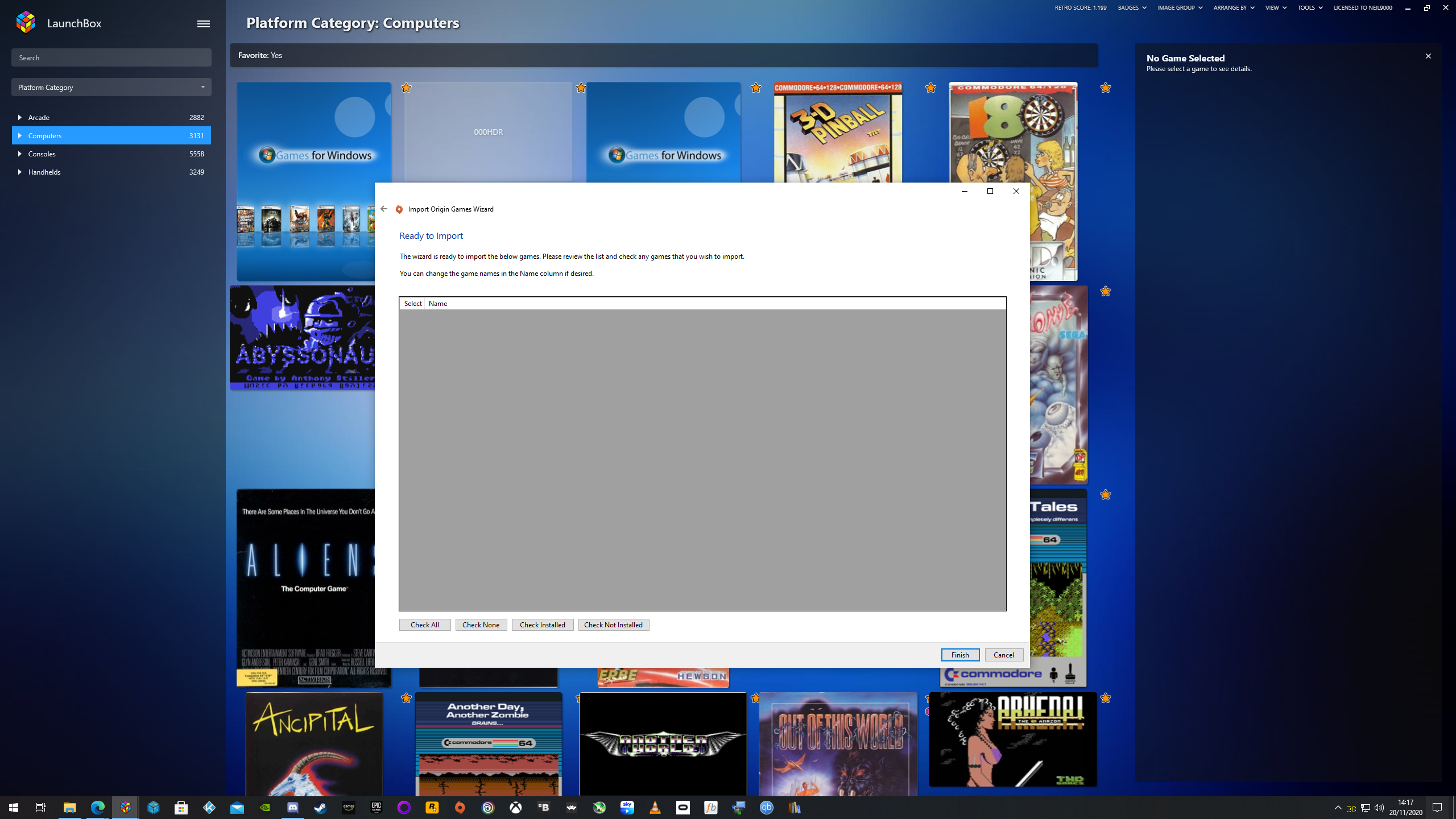This screenshot has height=819, width=1456.
Task: Open Sky Go from taskbar
Action: click(627, 807)
